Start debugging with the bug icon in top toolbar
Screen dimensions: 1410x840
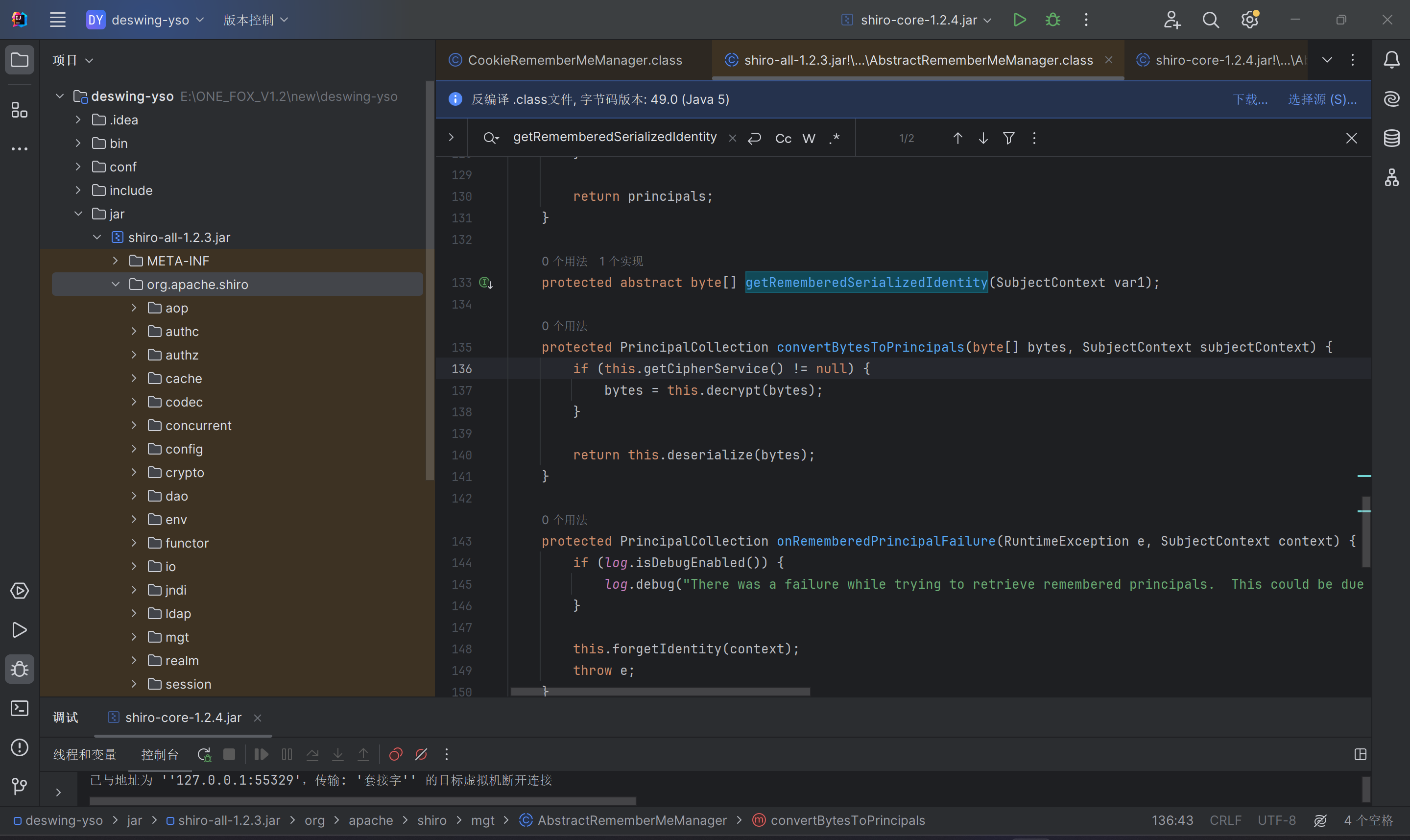click(x=1052, y=20)
